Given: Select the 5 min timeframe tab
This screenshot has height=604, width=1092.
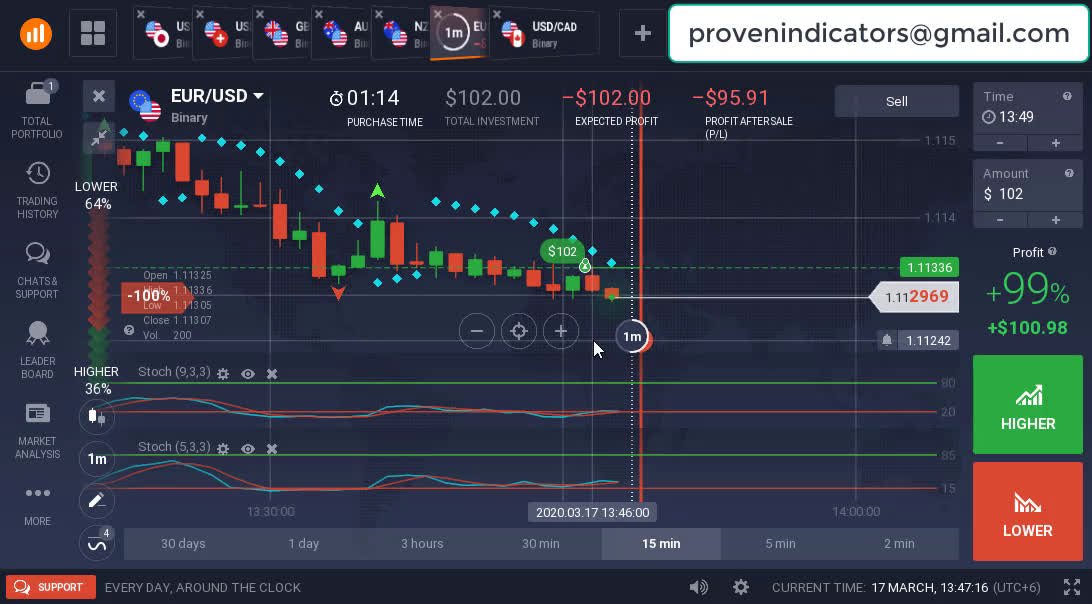Looking at the screenshot, I should click(x=780, y=543).
